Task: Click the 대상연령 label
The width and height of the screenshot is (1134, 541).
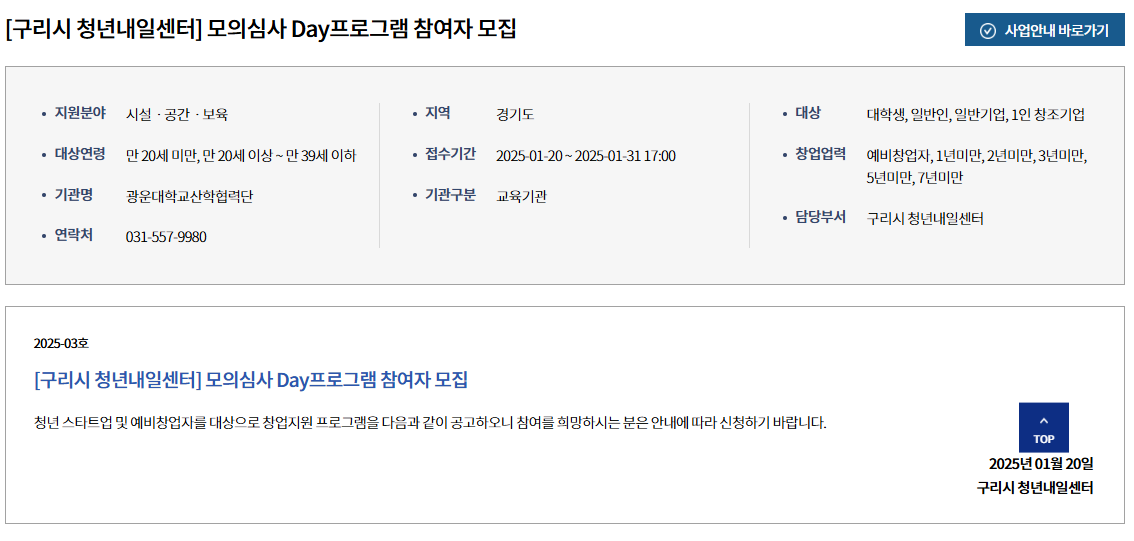Action: coord(80,154)
